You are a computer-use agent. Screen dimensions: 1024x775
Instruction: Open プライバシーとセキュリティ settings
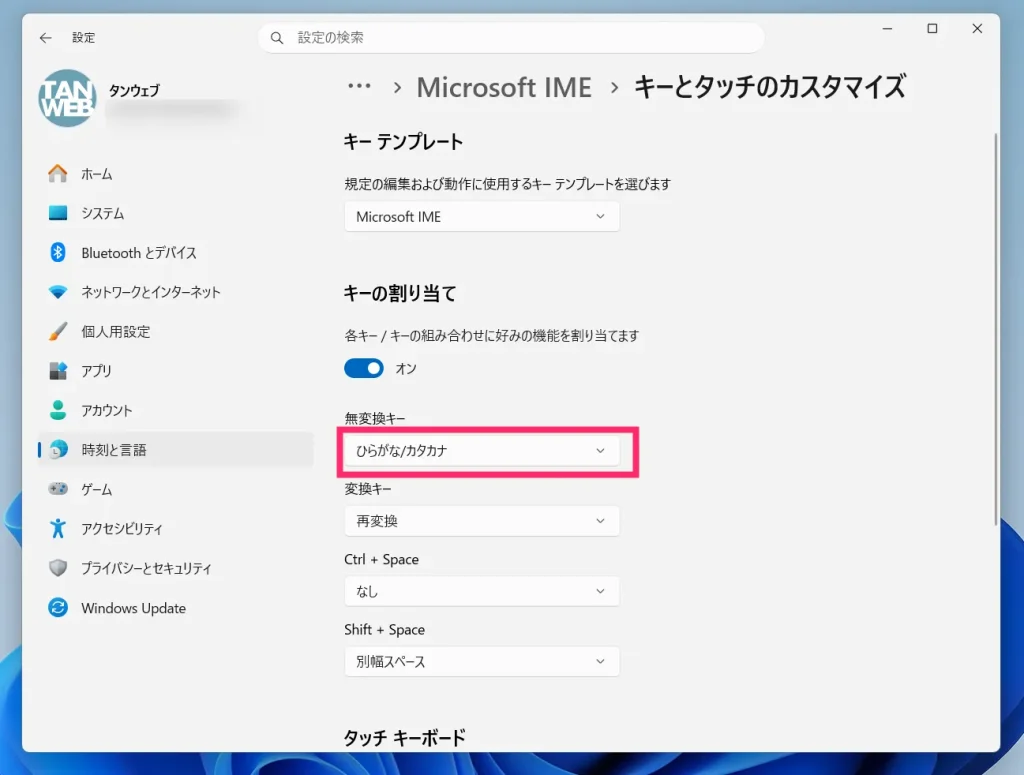(x=175, y=568)
